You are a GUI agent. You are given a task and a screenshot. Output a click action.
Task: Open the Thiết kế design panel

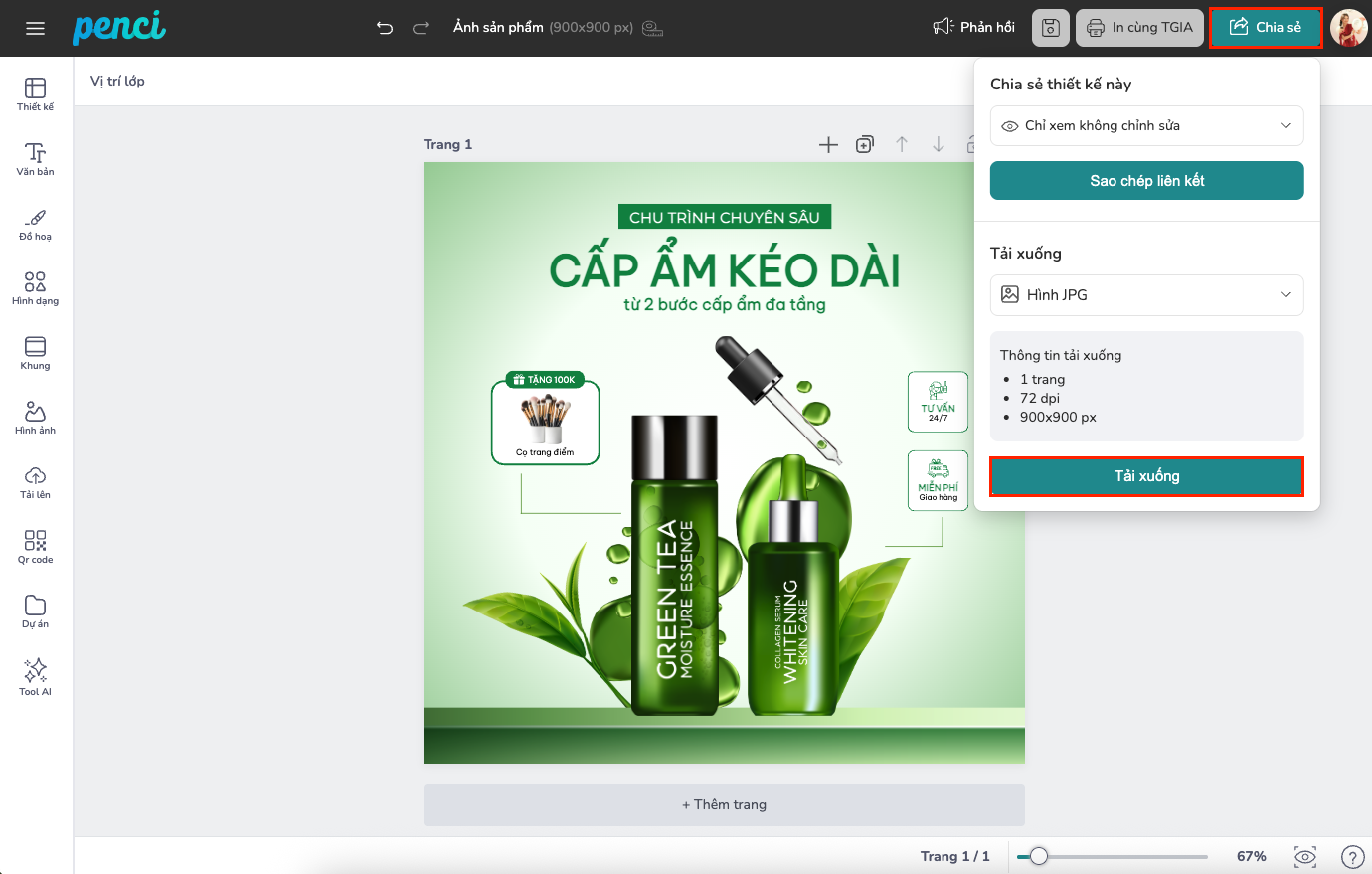[35, 94]
